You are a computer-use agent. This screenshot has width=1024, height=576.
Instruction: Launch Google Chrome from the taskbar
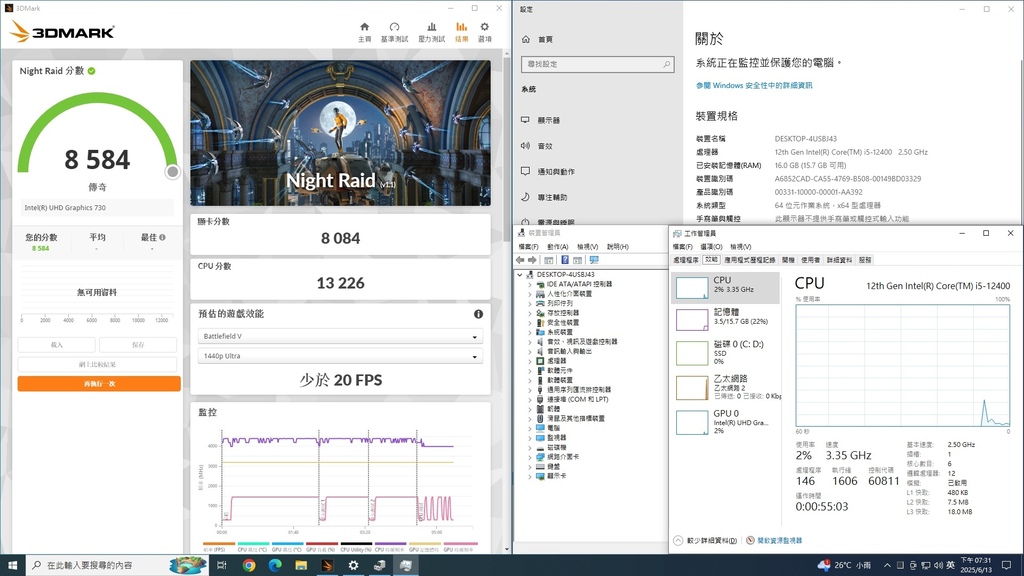249,565
